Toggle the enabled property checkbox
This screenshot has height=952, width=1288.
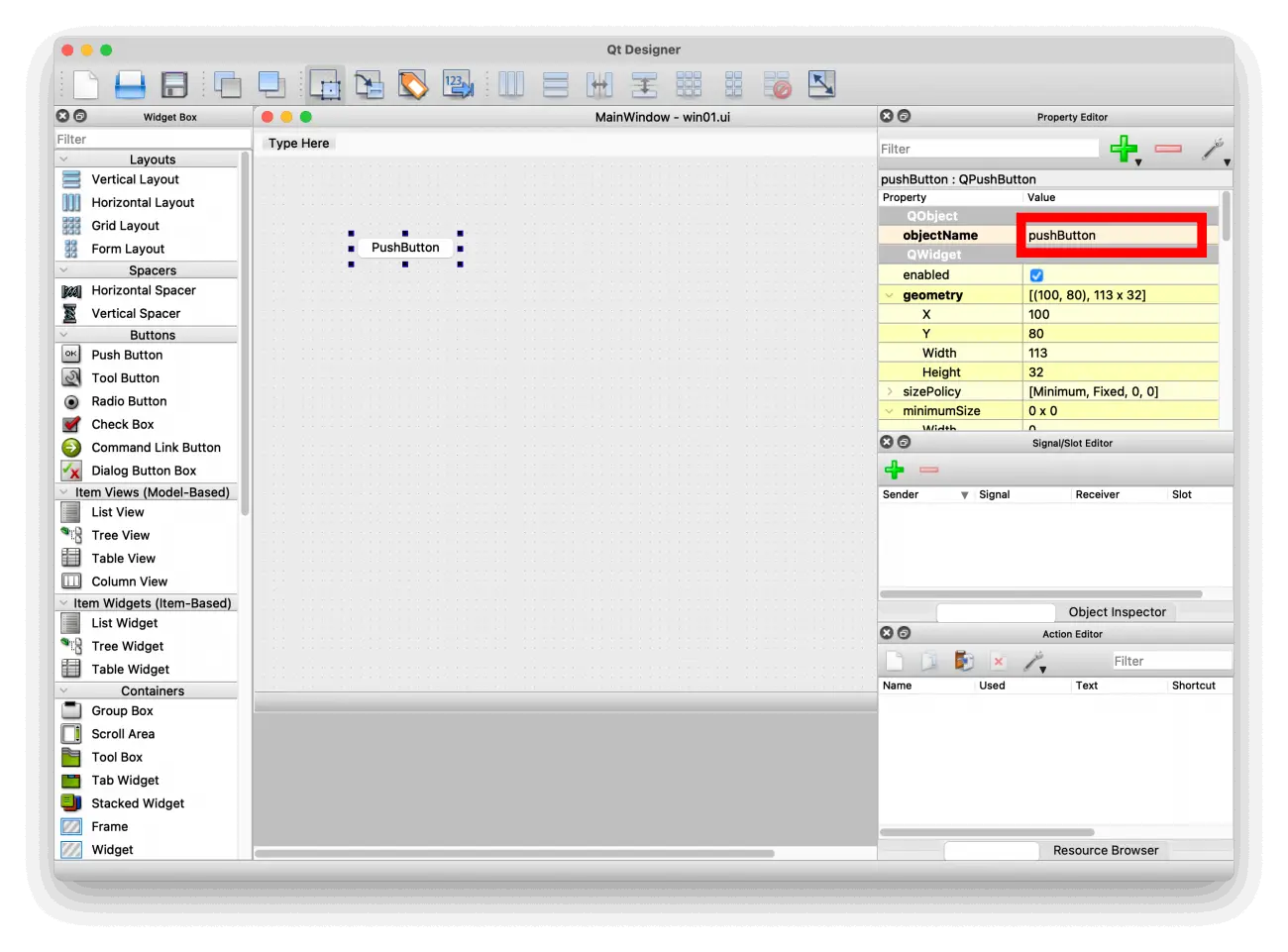tap(1036, 275)
